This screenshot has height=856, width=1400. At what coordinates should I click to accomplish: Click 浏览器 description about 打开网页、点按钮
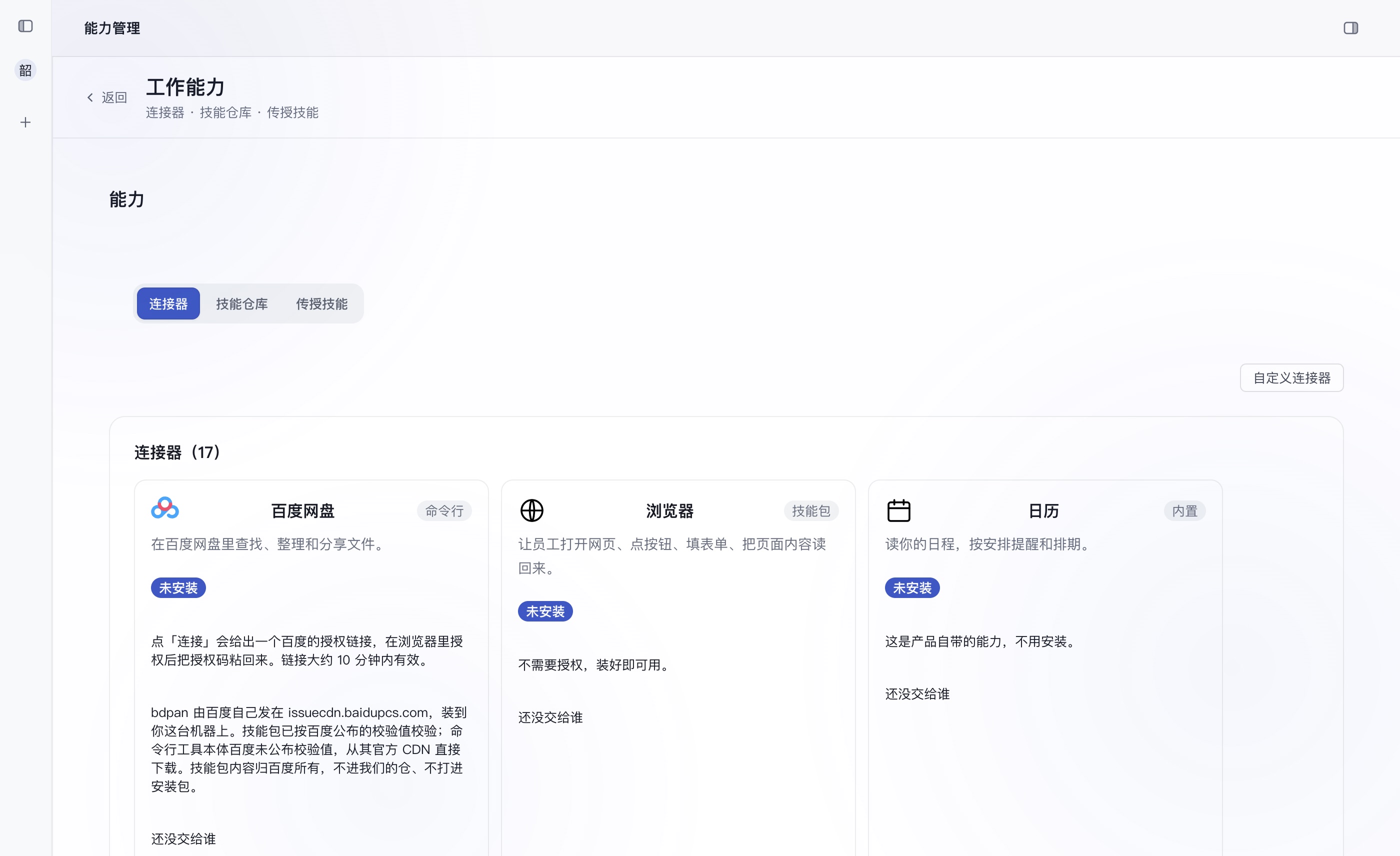coord(672,556)
